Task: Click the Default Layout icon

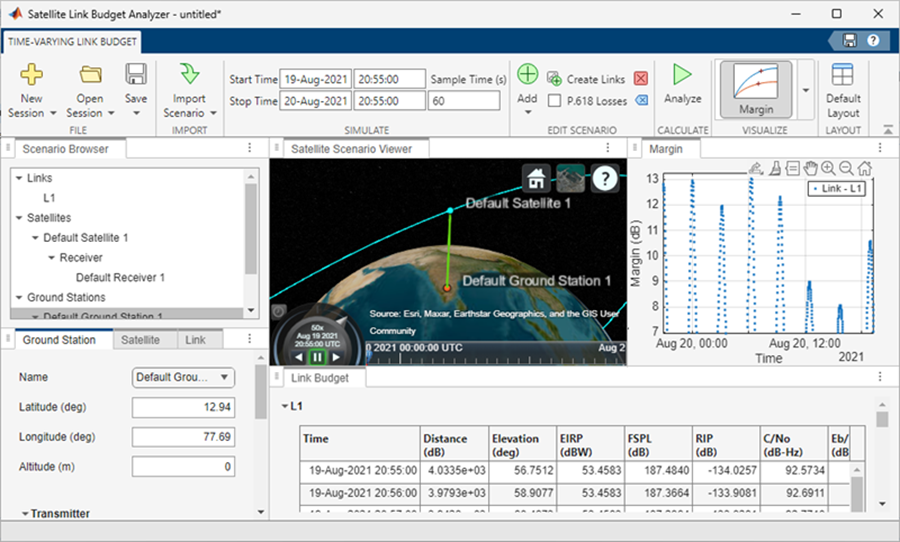Action: 842,75
